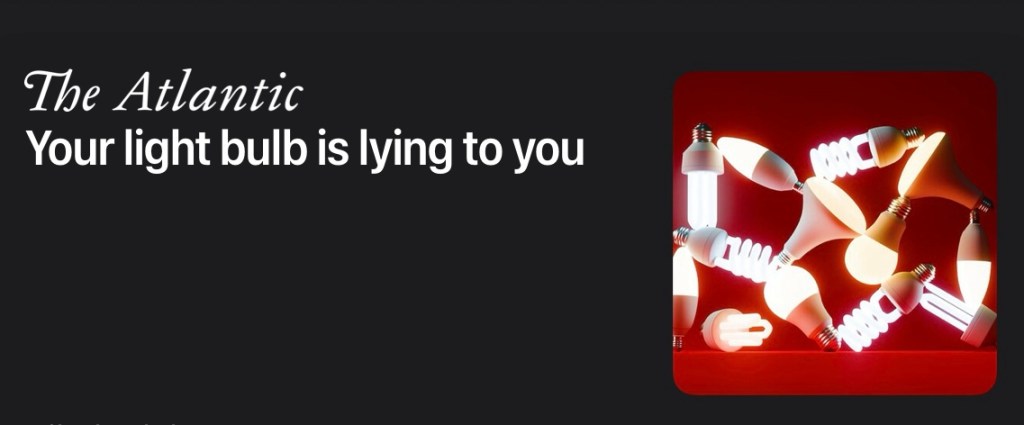Click the word 'Atlantic' in the logo
Screen dimensions: 1024x425
pyautogui.click(x=209, y=91)
